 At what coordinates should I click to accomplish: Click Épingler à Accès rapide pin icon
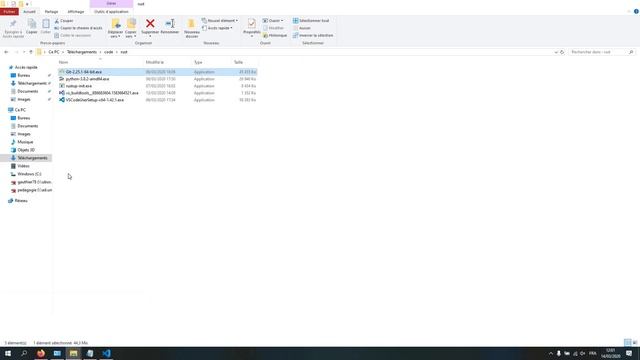pyautogui.click(x=13, y=24)
